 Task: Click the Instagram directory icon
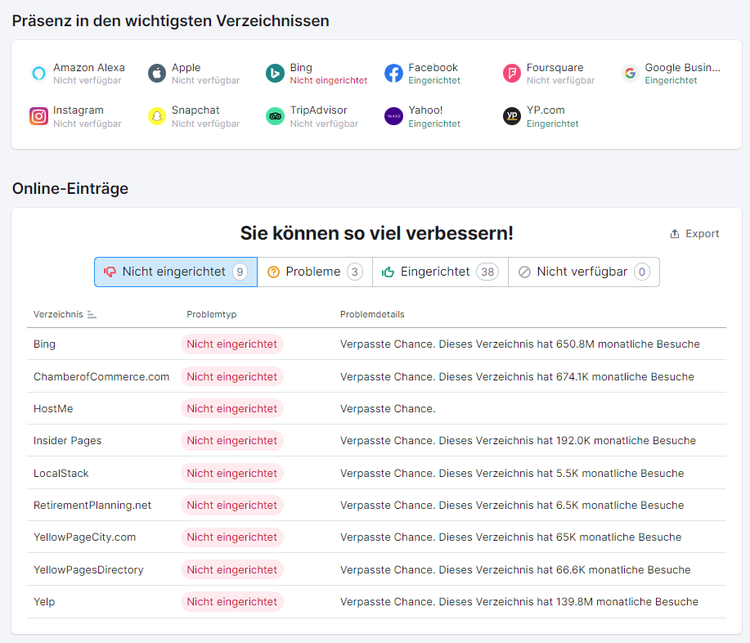[x=38, y=116]
